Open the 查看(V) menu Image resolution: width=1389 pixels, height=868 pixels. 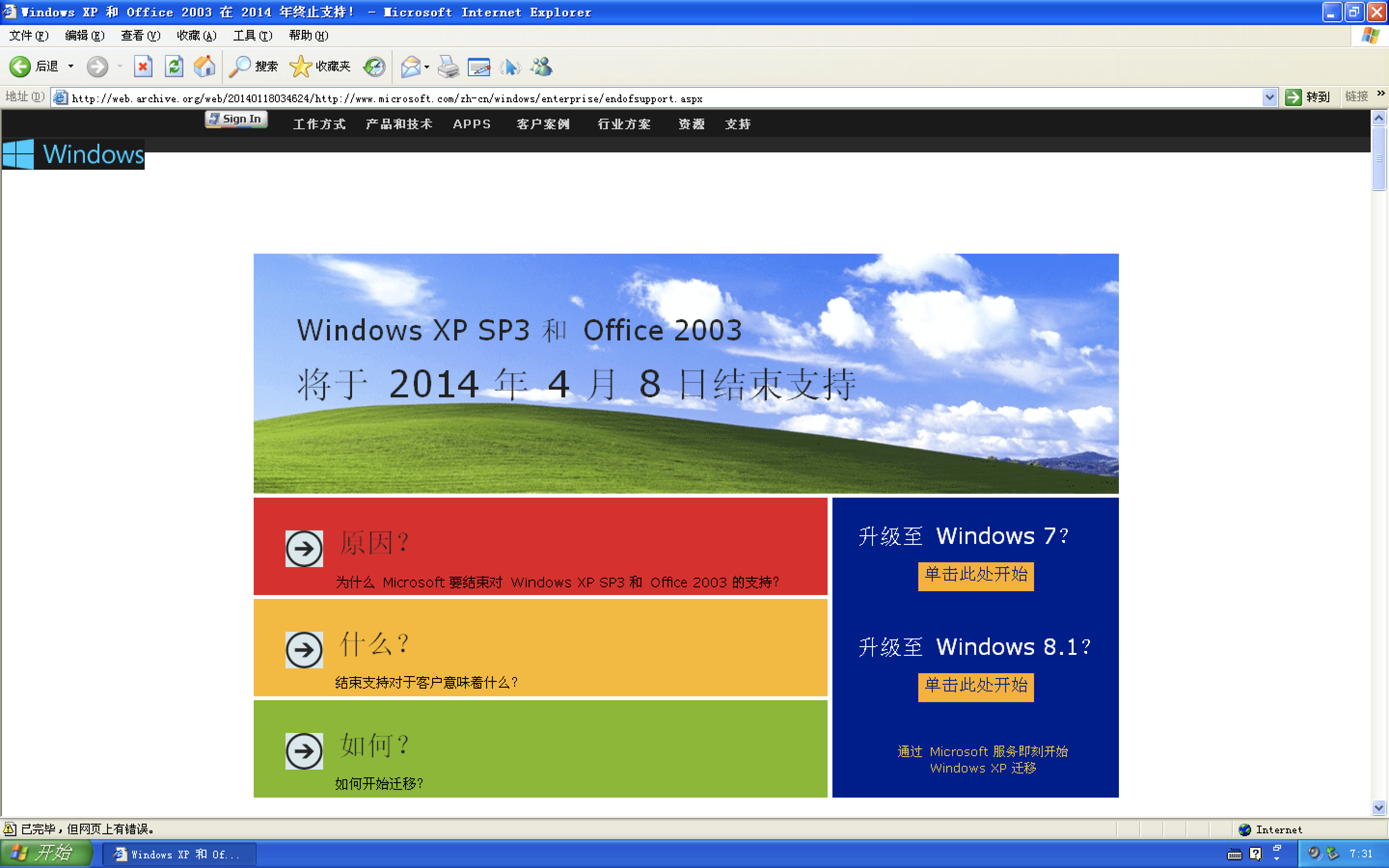tap(141, 36)
